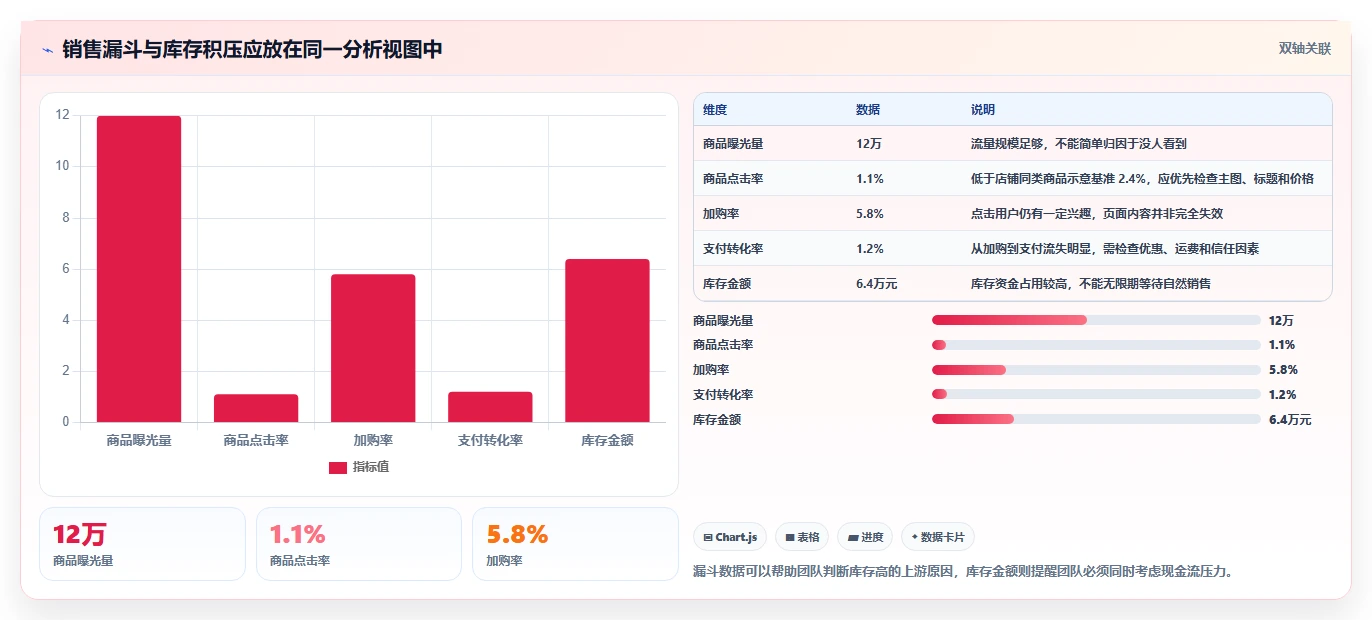Open the 1.1% 商品点击率 stat card
Viewport: 1372px width, 620px height.
pos(359,544)
